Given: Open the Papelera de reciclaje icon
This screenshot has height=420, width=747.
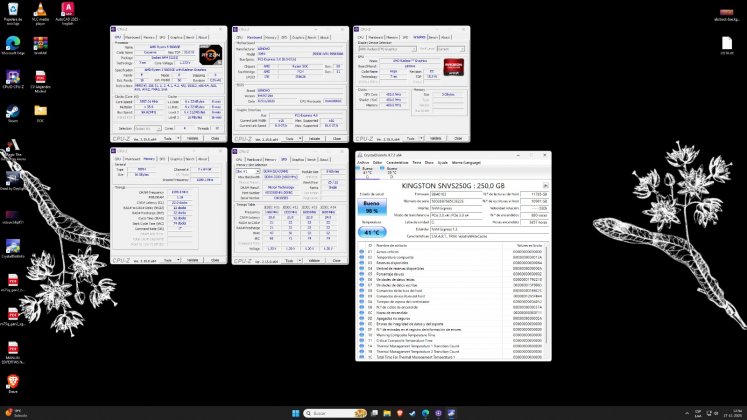Looking at the screenshot, I should coord(13,10).
